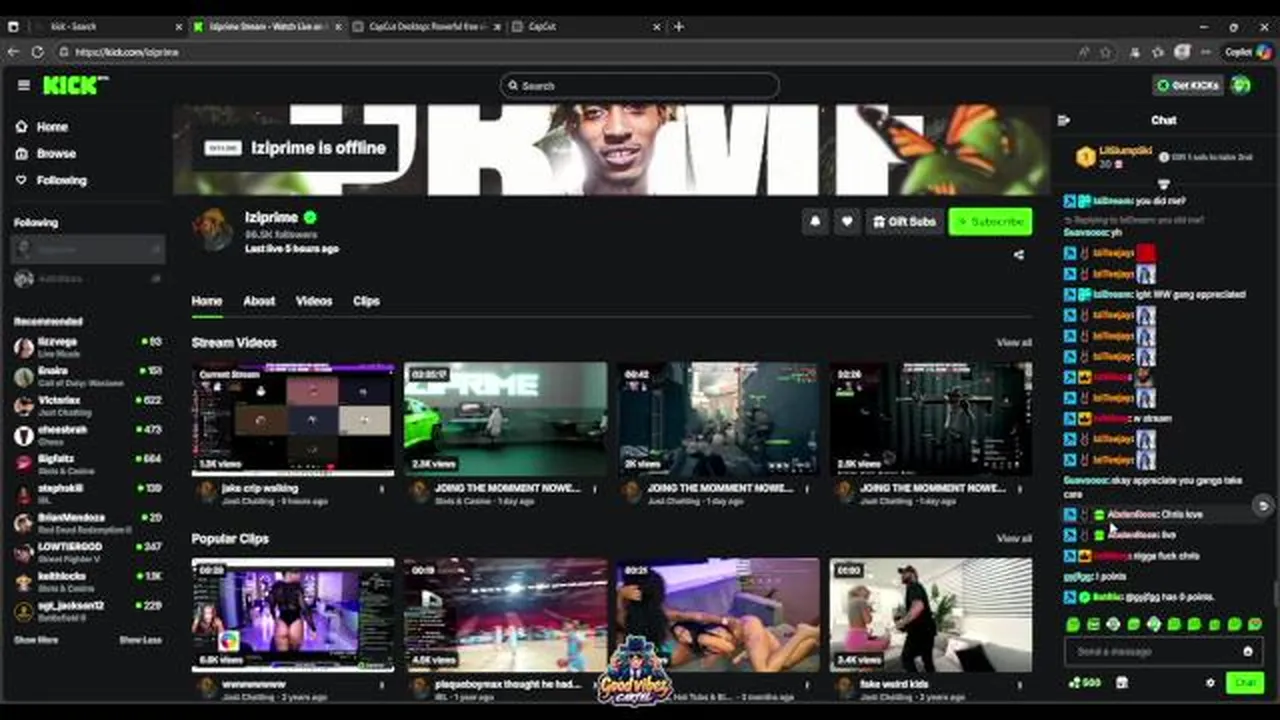Image resolution: width=1280 pixels, height=720 pixels.
Task: Click the Iziprime channel avatar
Action: coord(213,229)
